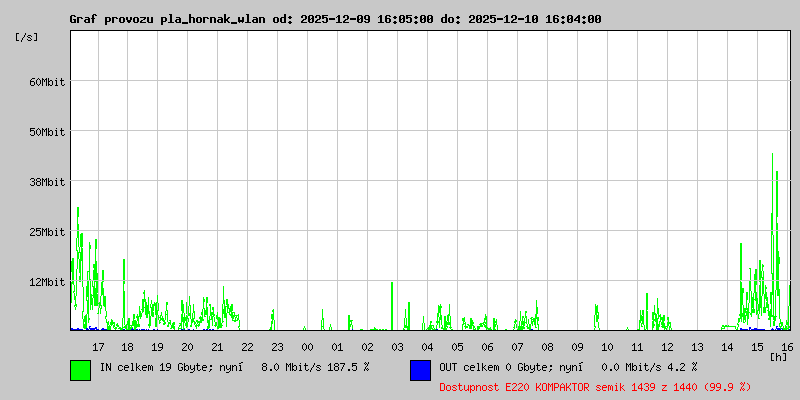Click the 50Mbit y-axis label
The image size is (800, 400).
coord(46,132)
